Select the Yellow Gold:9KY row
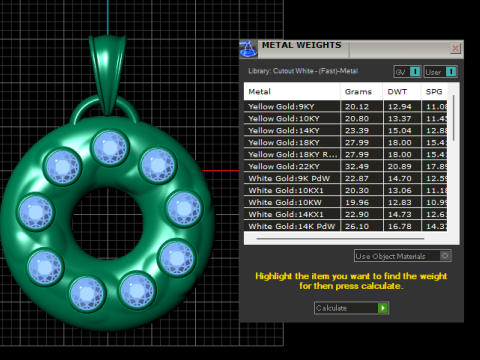Viewport: 480px width, 360px height. coord(345,107)
